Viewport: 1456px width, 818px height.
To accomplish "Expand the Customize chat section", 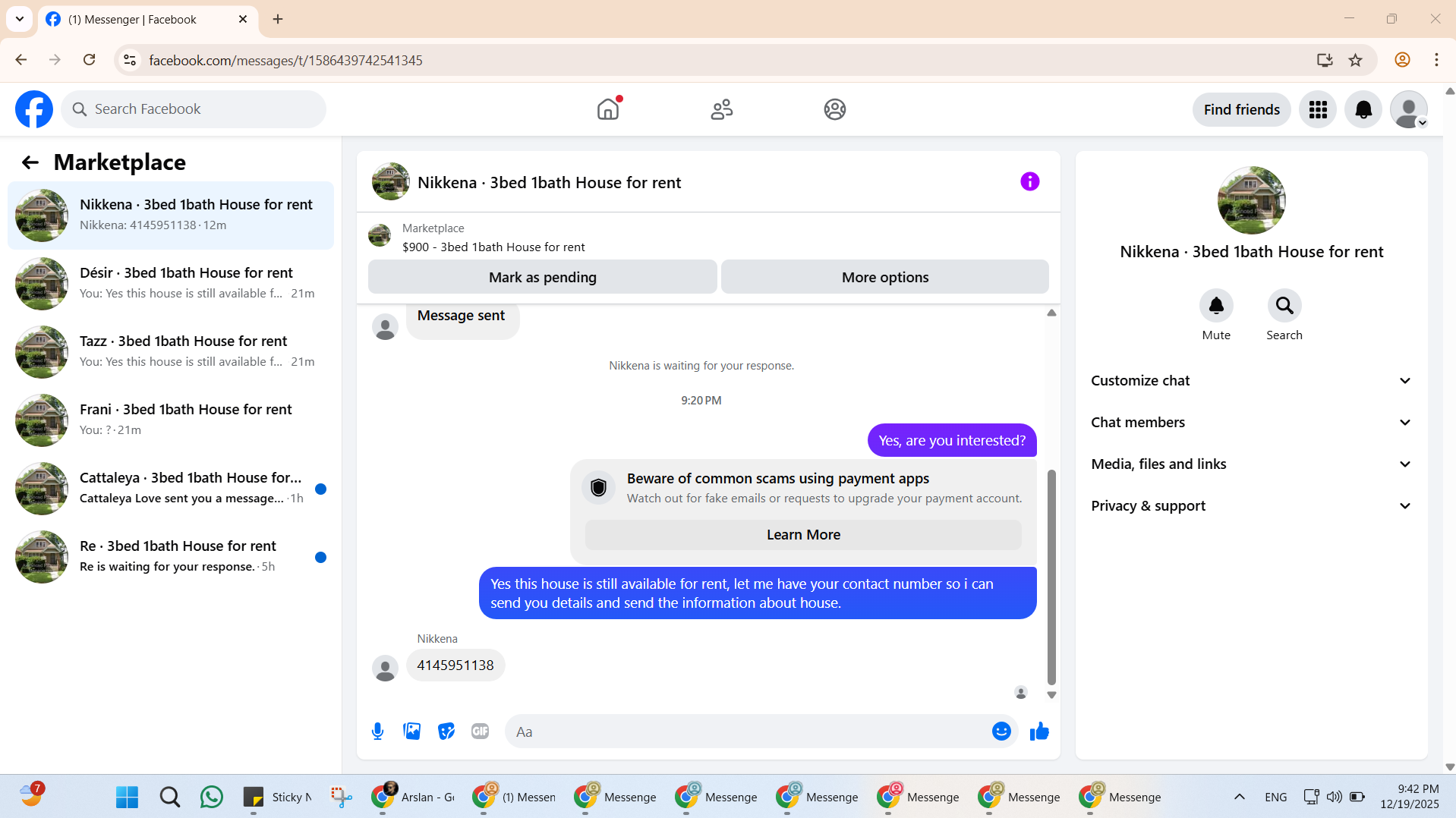I will click(1251, 381).
